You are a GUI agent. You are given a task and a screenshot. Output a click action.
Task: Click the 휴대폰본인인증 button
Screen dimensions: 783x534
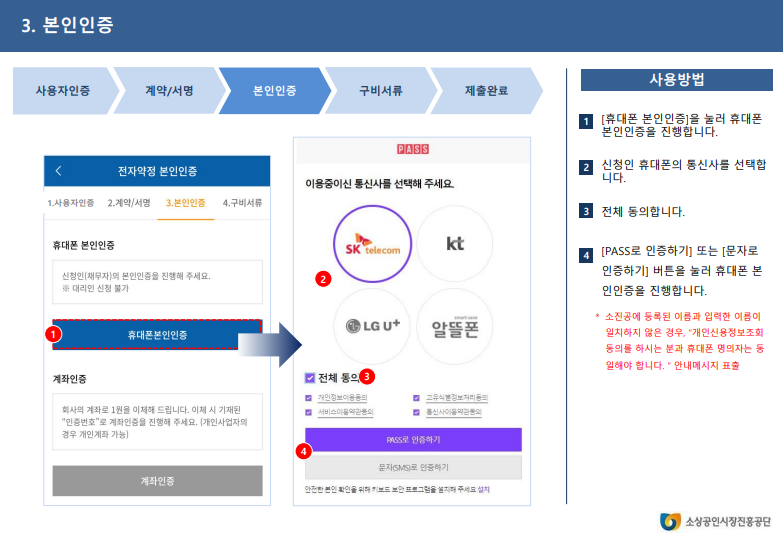157,335
